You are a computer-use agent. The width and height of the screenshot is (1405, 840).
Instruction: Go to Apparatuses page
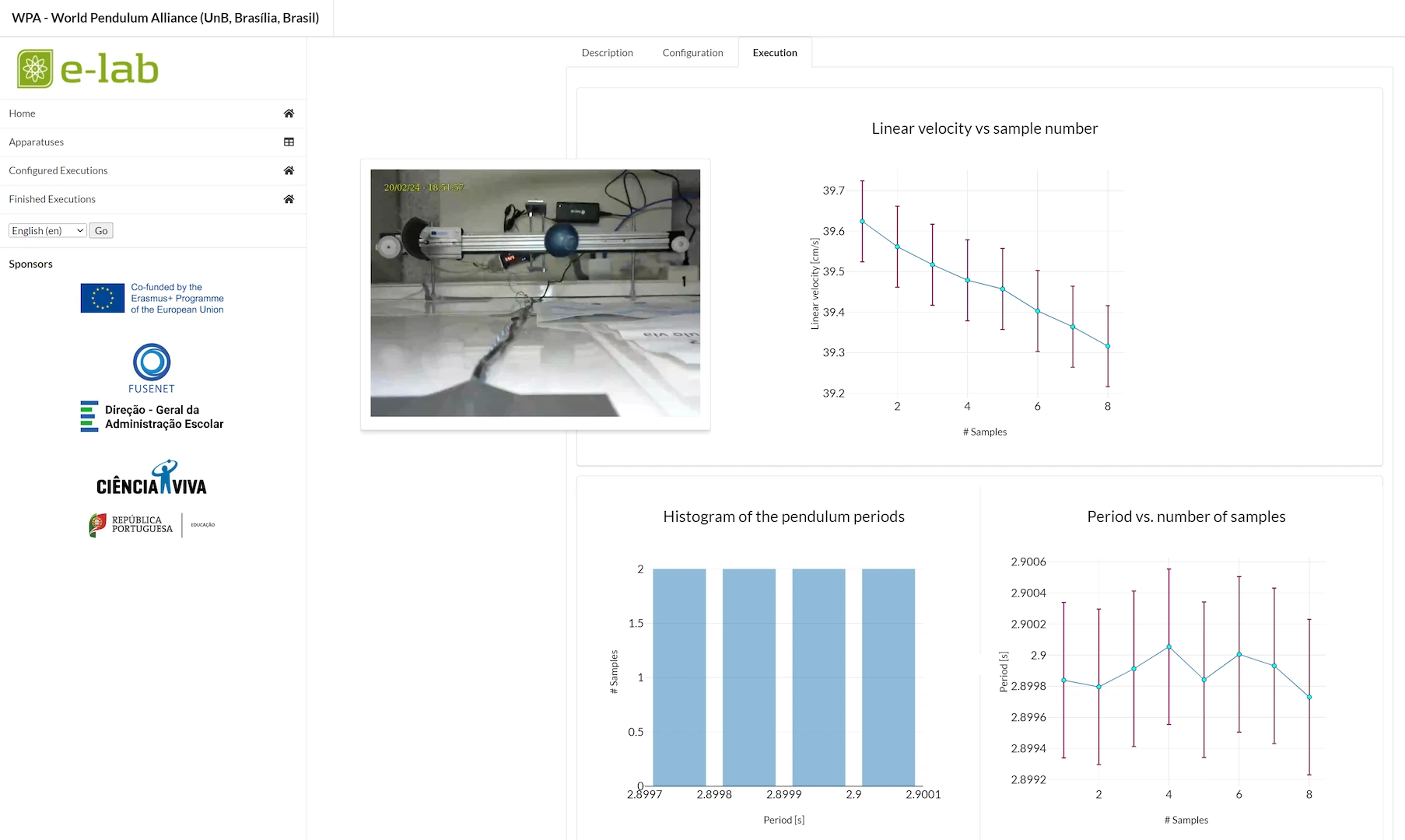point(37,142)
